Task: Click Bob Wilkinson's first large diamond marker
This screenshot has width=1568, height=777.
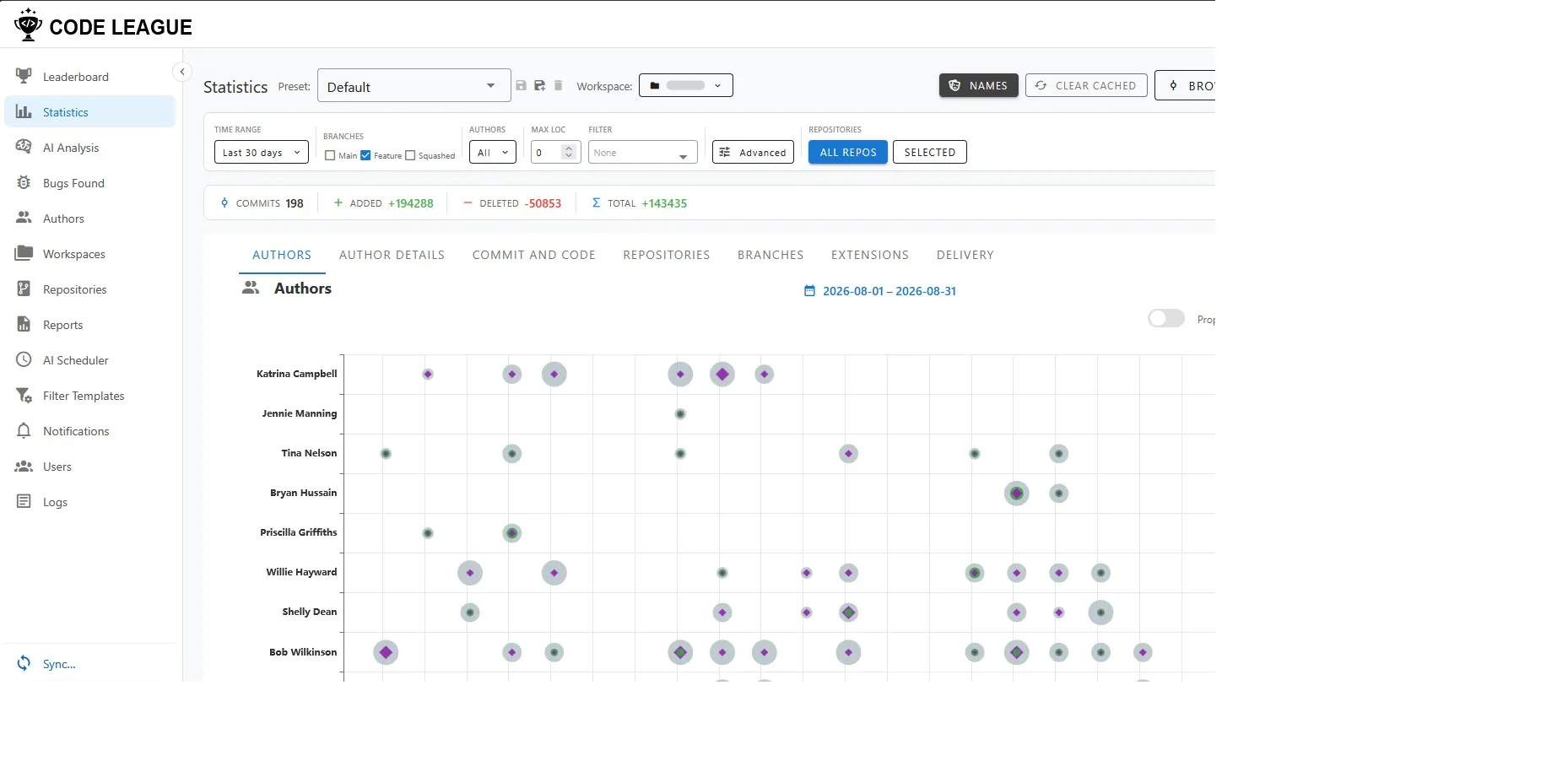Action: 386,652
